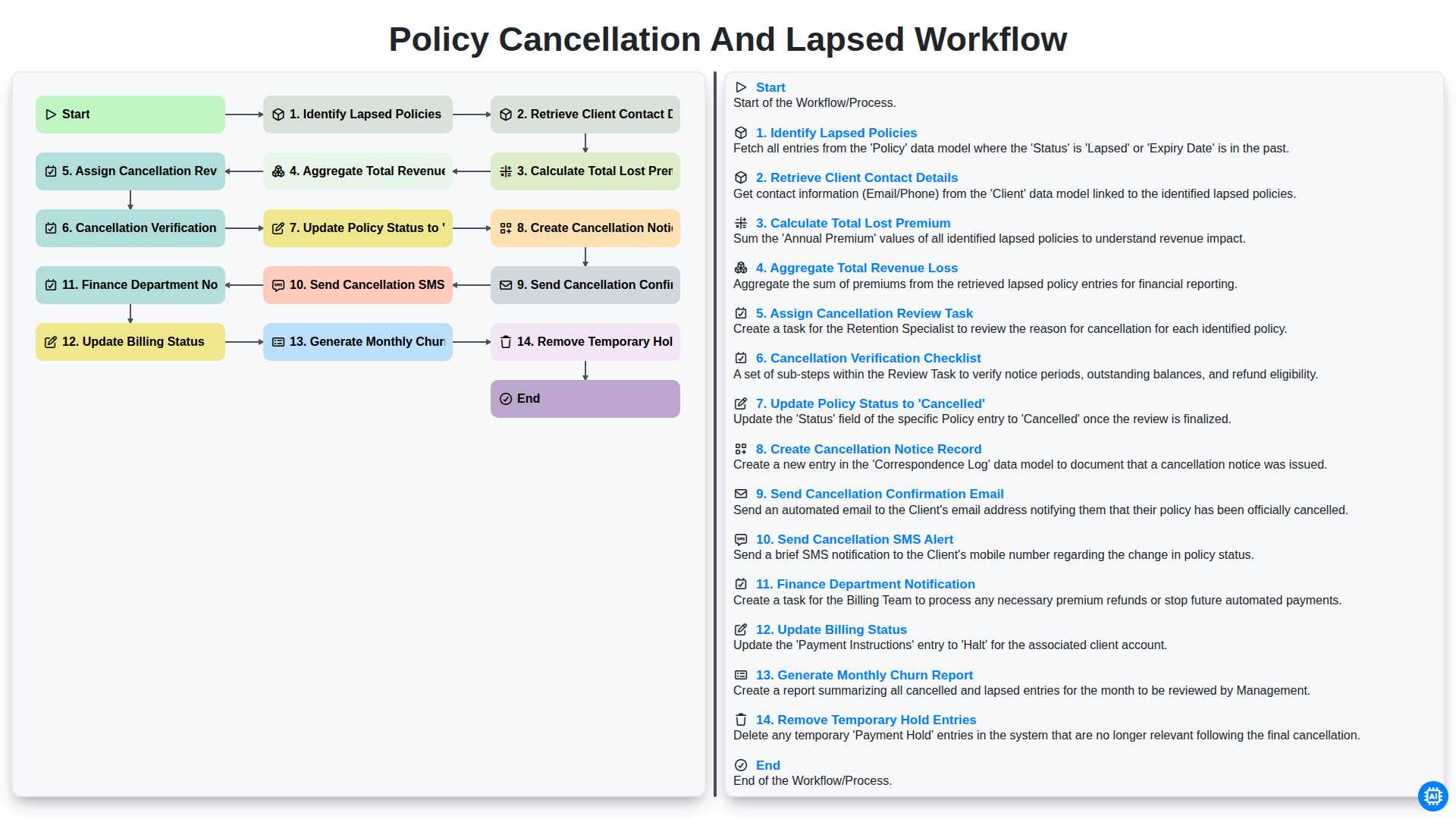Click the cubes icon in Aggregate Total Revenue node
Screen dimensions: 1456x819
[x=278, y=171]
